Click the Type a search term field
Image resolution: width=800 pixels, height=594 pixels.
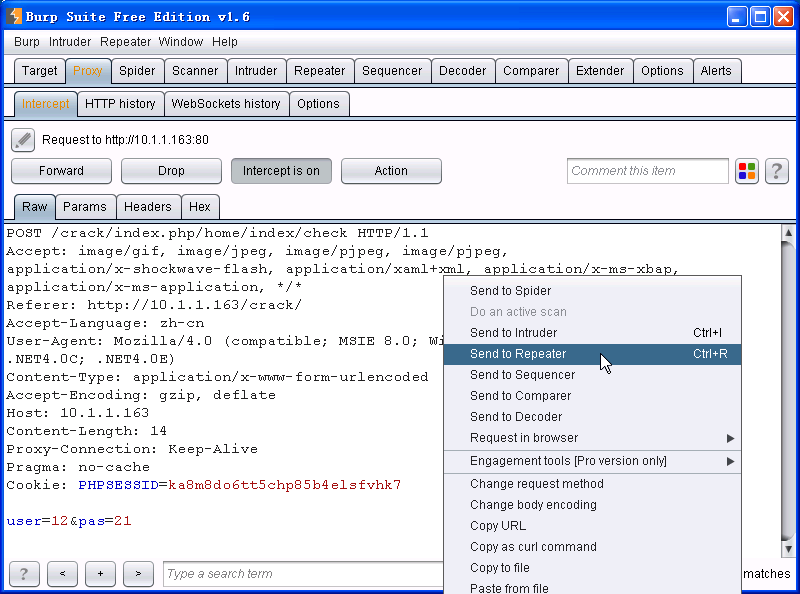tap(304, 574)
